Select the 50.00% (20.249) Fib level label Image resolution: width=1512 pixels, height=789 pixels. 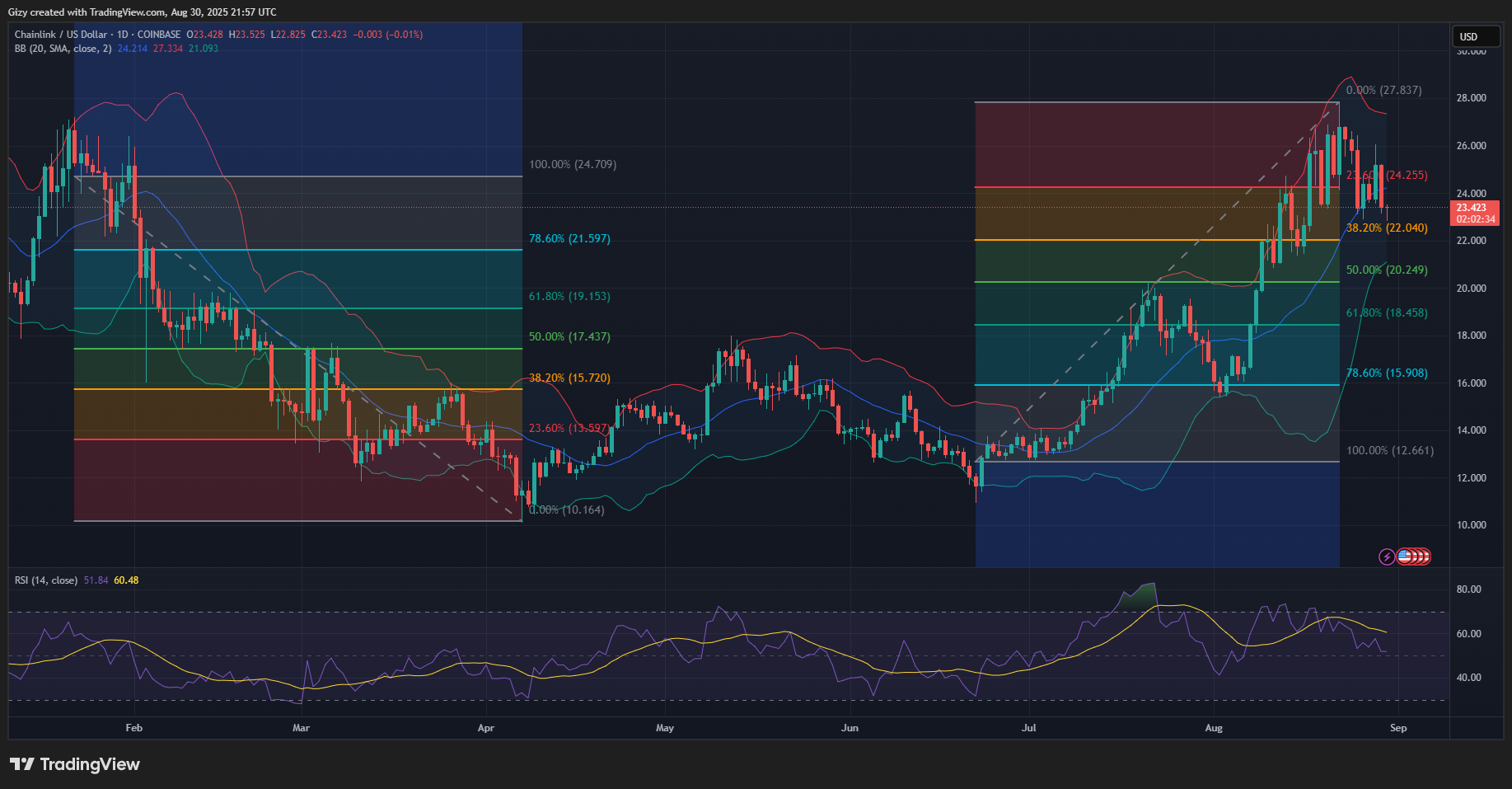click(1387, 270)
